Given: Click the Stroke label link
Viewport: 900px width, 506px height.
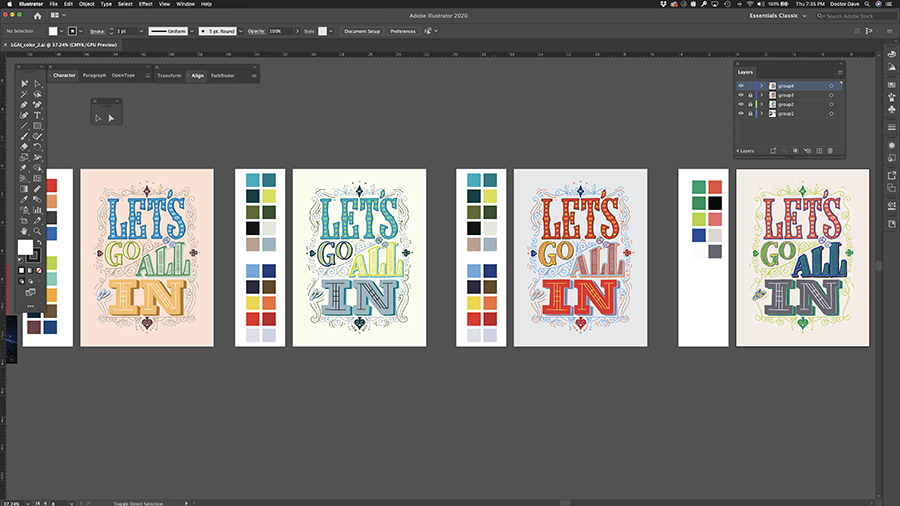Looking at the screenshot, I should [x=97, y=31].
